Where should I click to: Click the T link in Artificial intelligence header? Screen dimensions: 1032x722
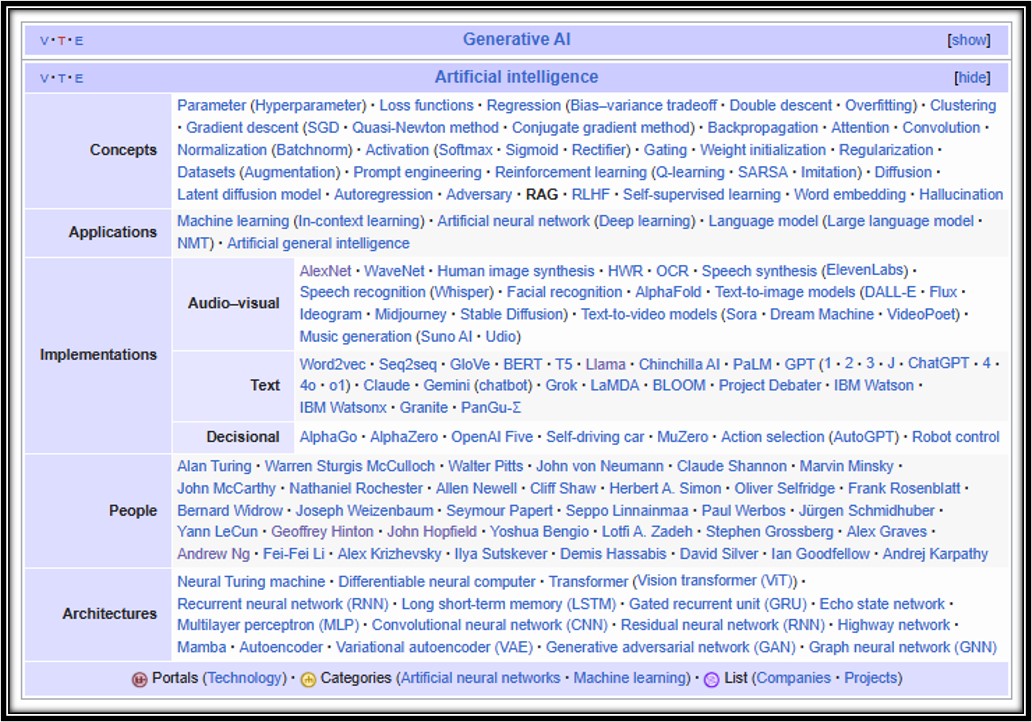coord(62,78)
